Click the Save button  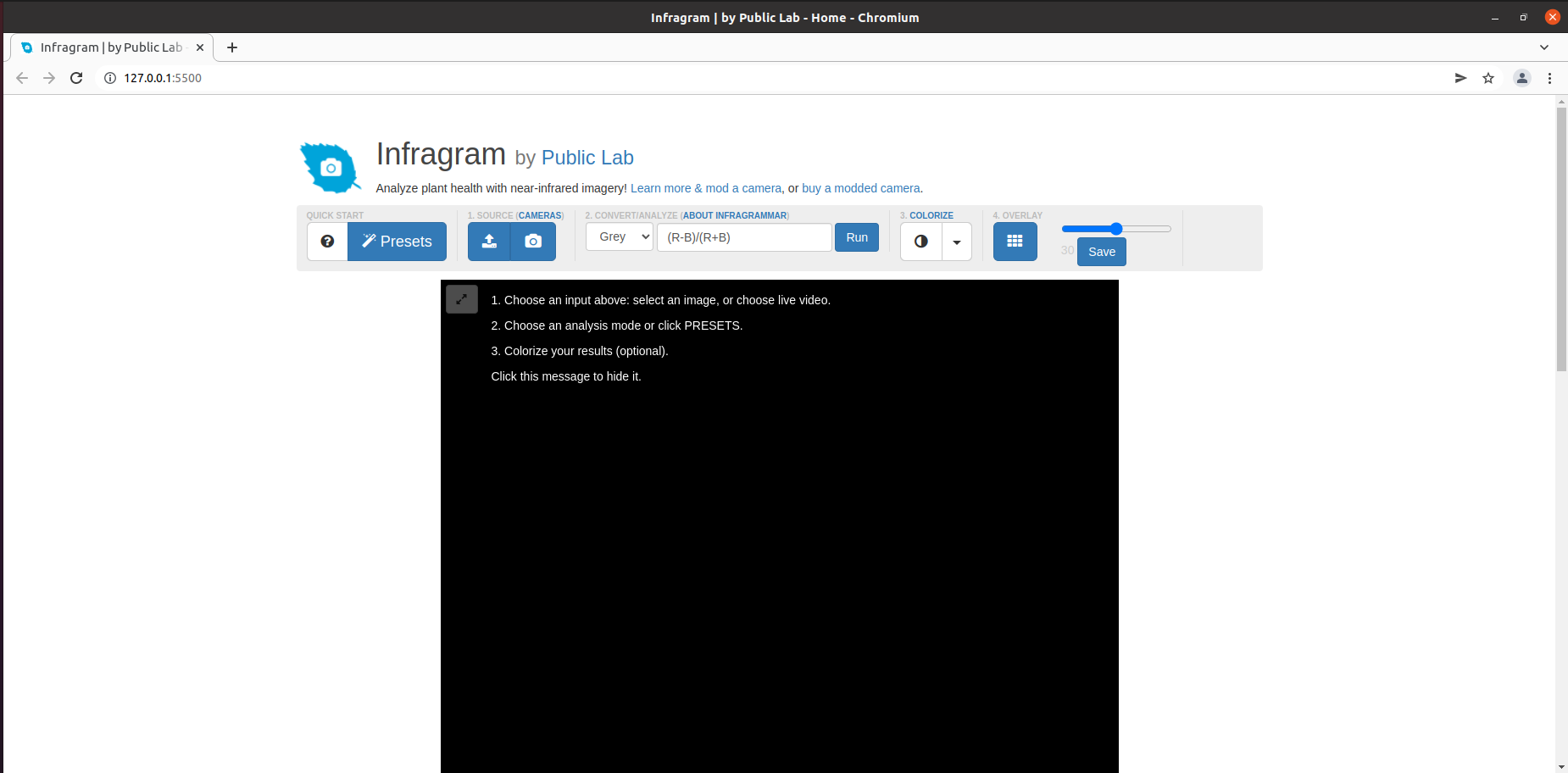(1102, 252)
